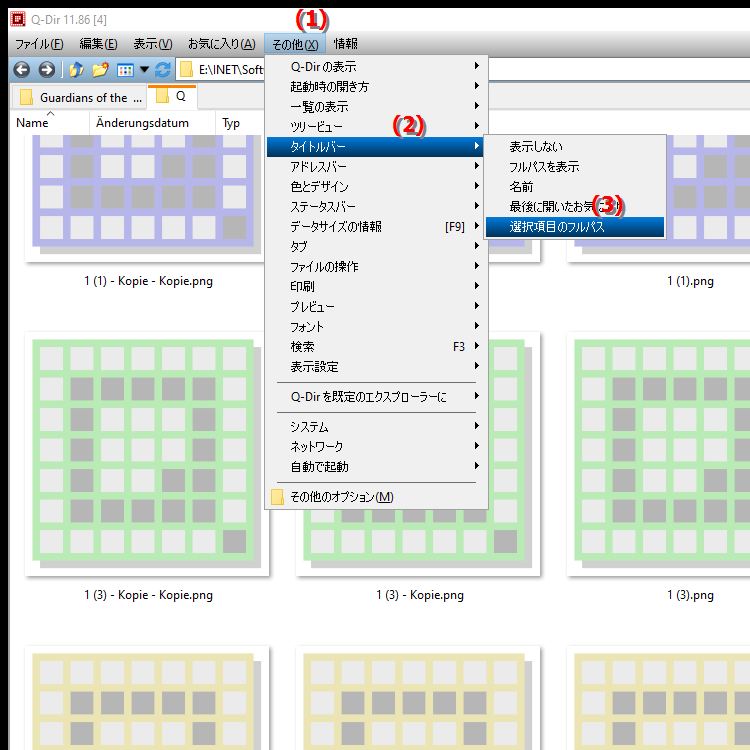Select the green thumbnail of 1 (3).png

point(660,454)
